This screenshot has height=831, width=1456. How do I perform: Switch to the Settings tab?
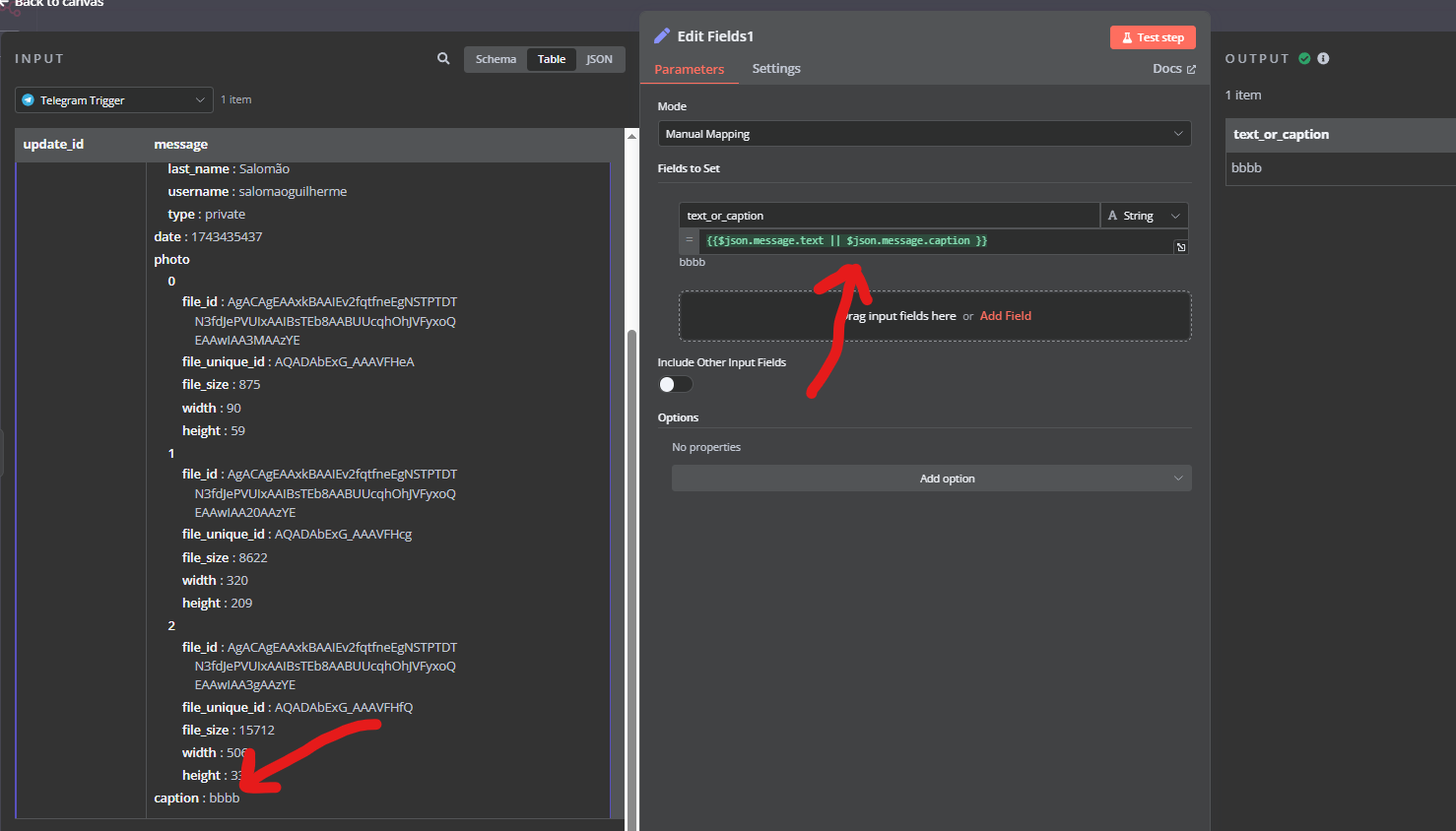775,69
